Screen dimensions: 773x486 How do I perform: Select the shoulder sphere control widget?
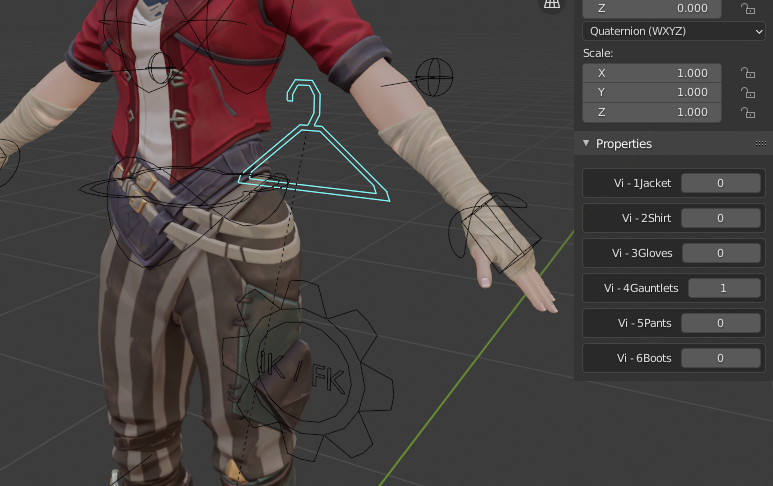point(434,76)
